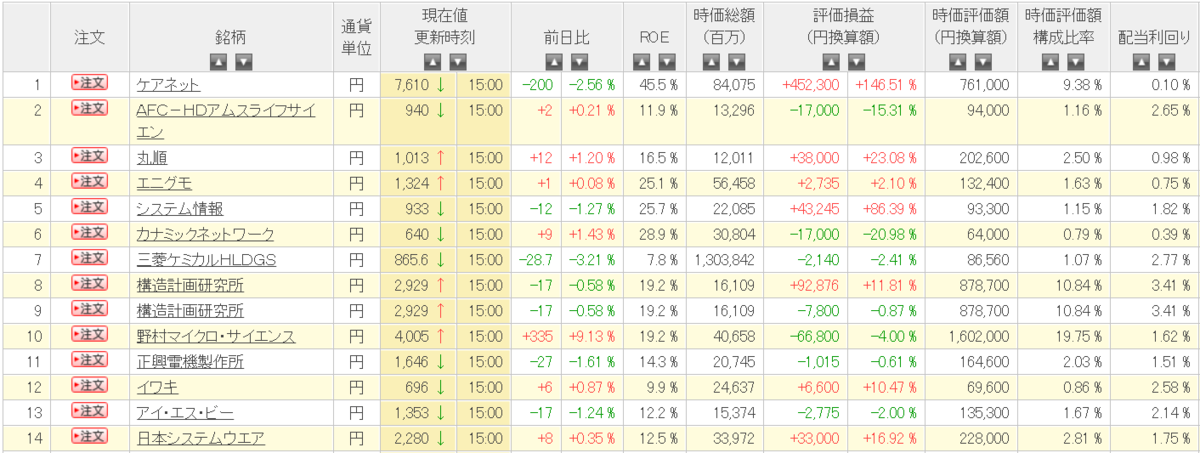Open エニグモ stock link
The image size is (1200, 453).
(164, 182)
